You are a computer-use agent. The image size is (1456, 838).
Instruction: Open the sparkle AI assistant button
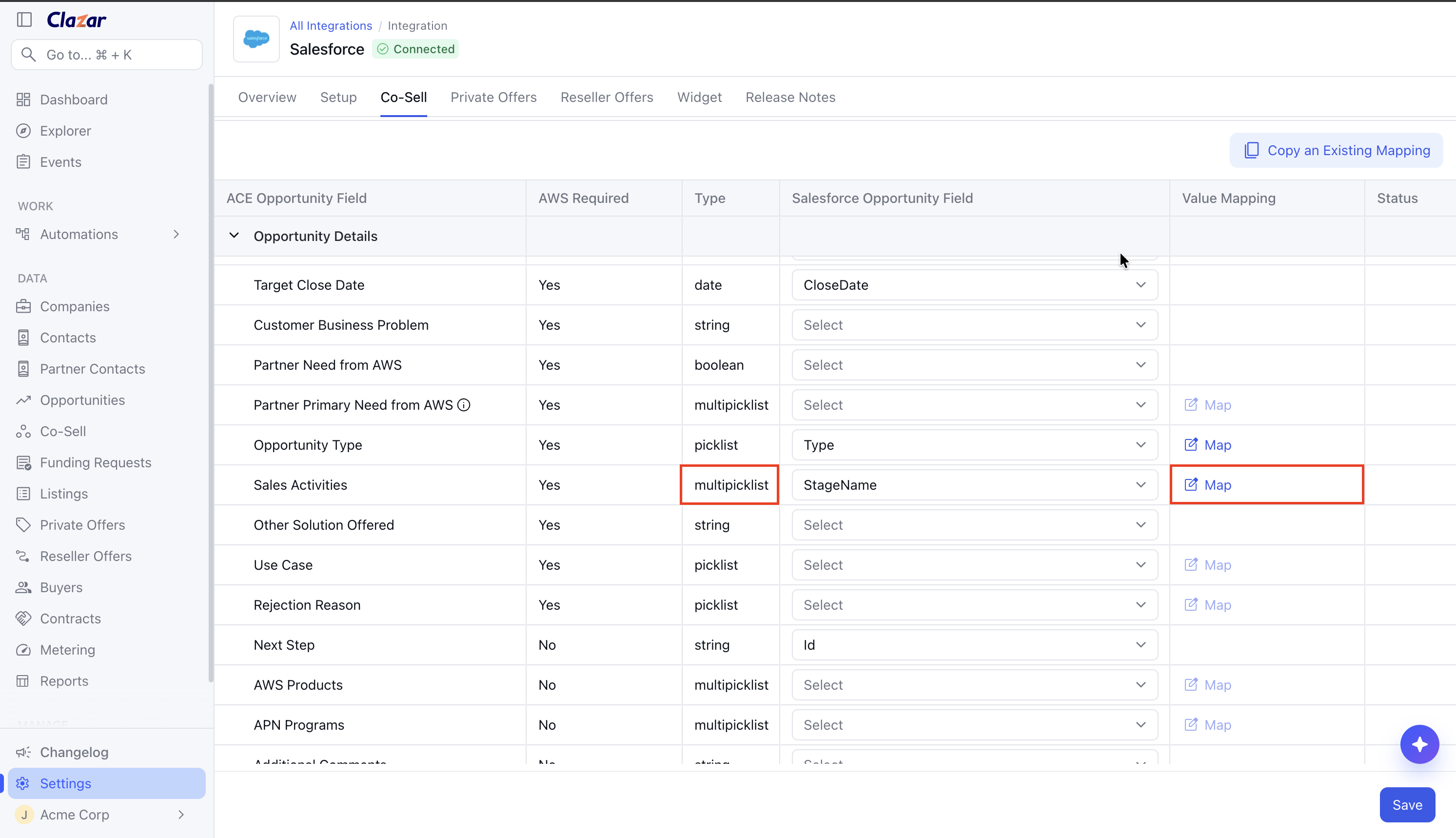[1419, 744]
